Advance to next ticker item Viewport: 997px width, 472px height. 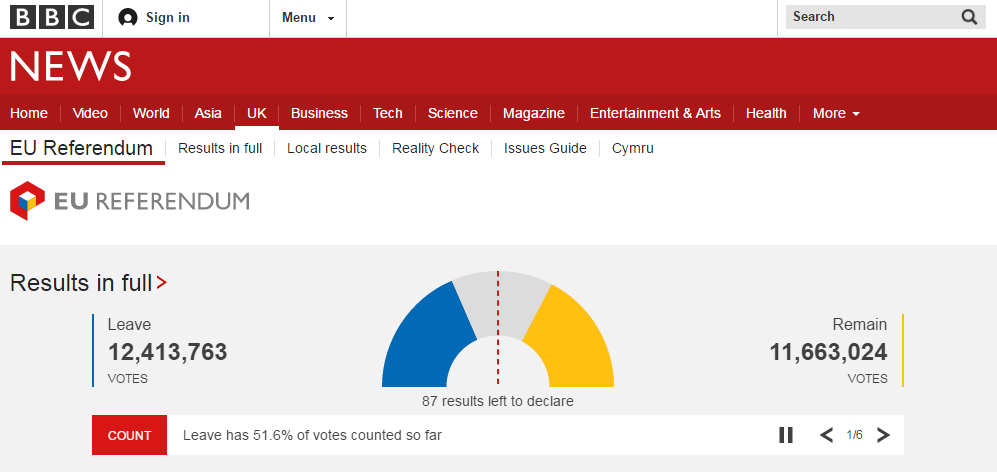coord(883,435)
